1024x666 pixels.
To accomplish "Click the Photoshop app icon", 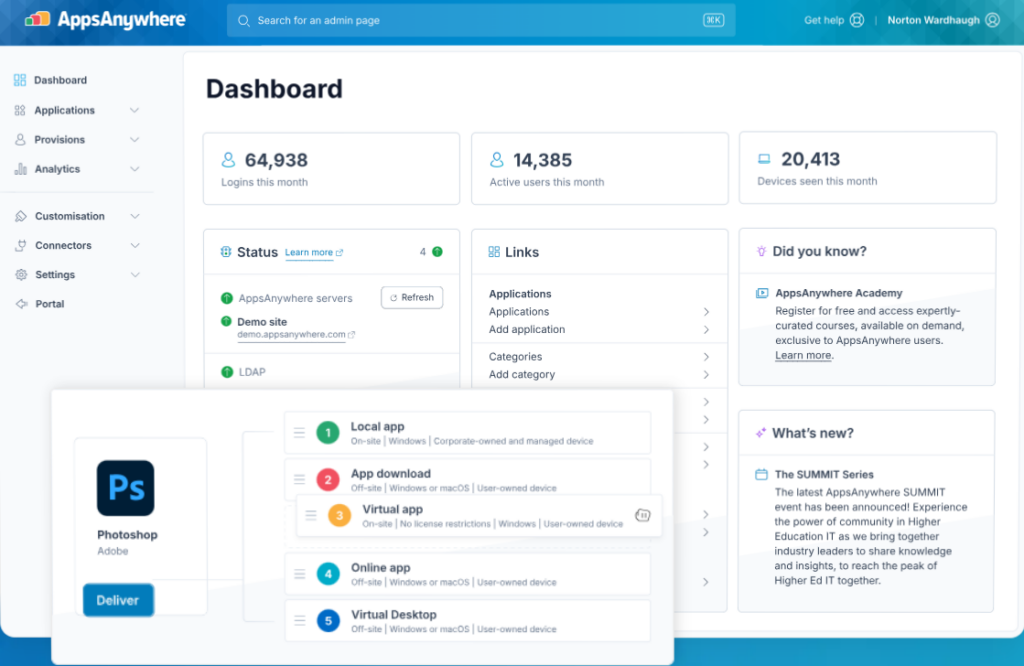I will click(x=125, y=488).
